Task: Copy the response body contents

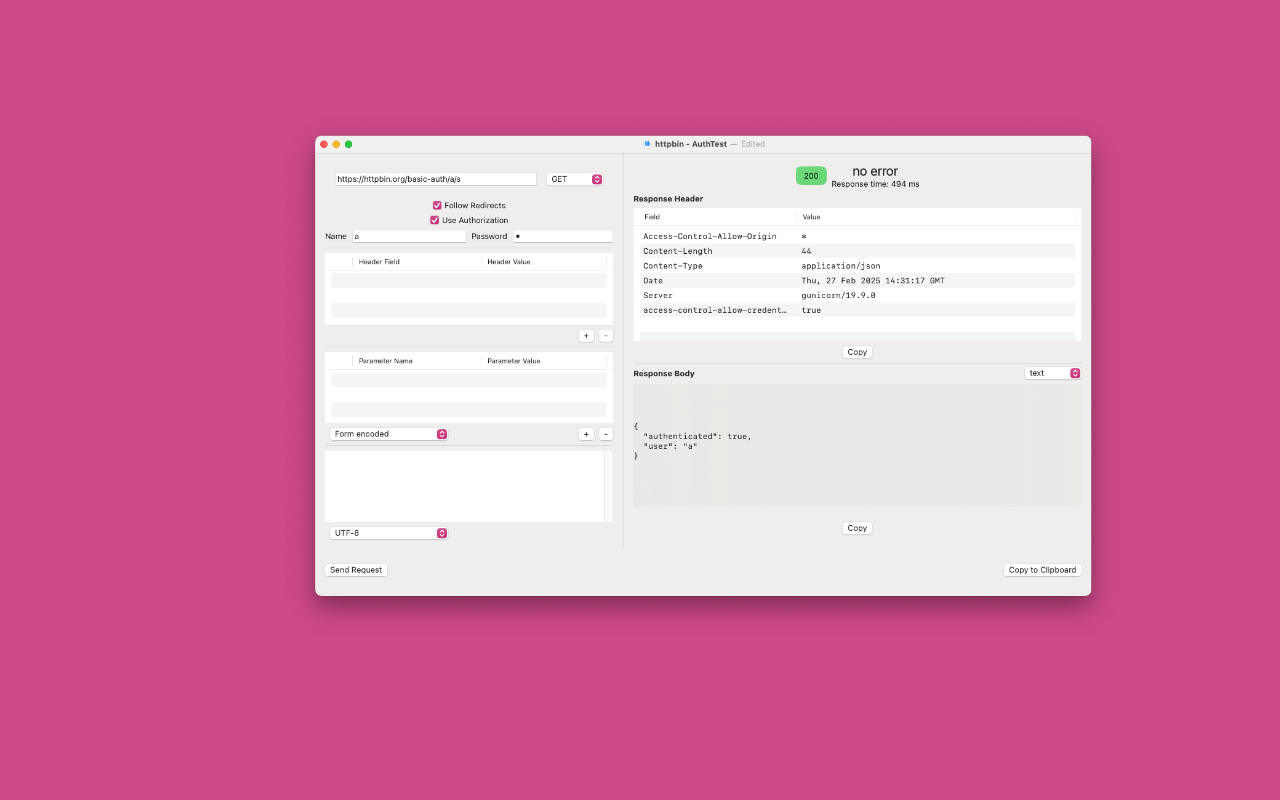Action: tap(857, 528)
